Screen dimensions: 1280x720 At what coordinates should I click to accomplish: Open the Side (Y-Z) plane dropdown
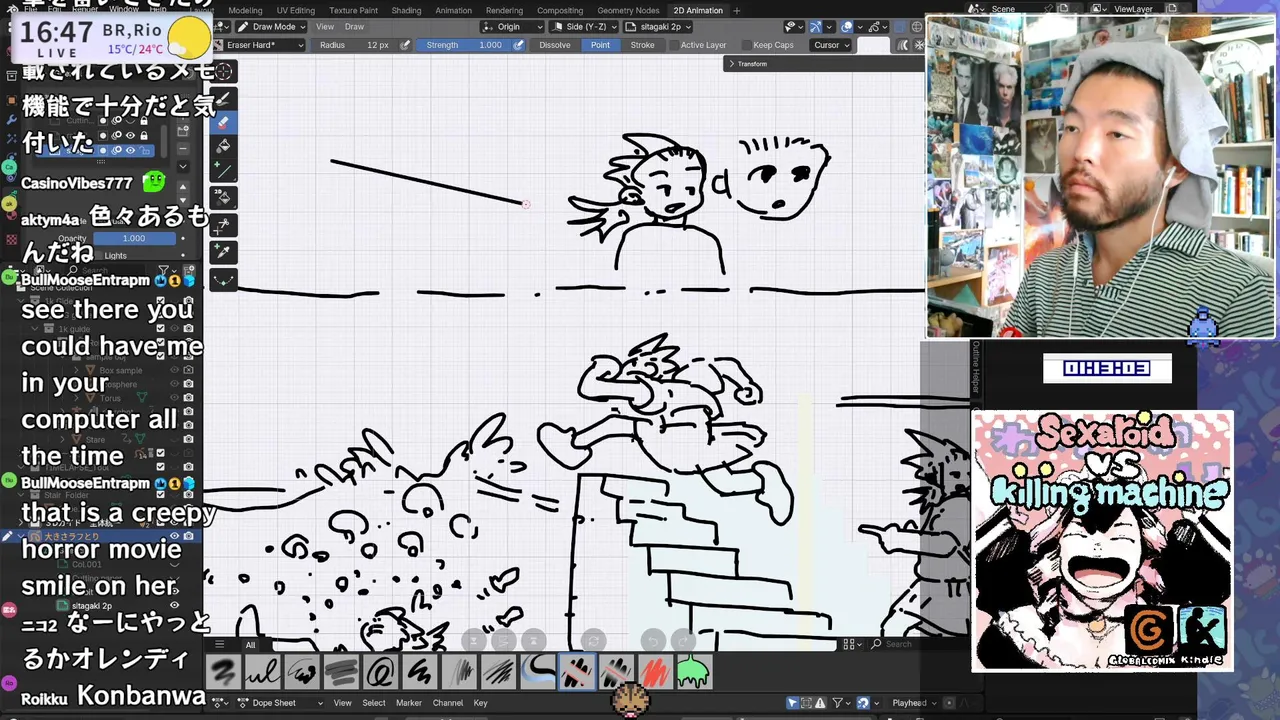pos(586,27)
